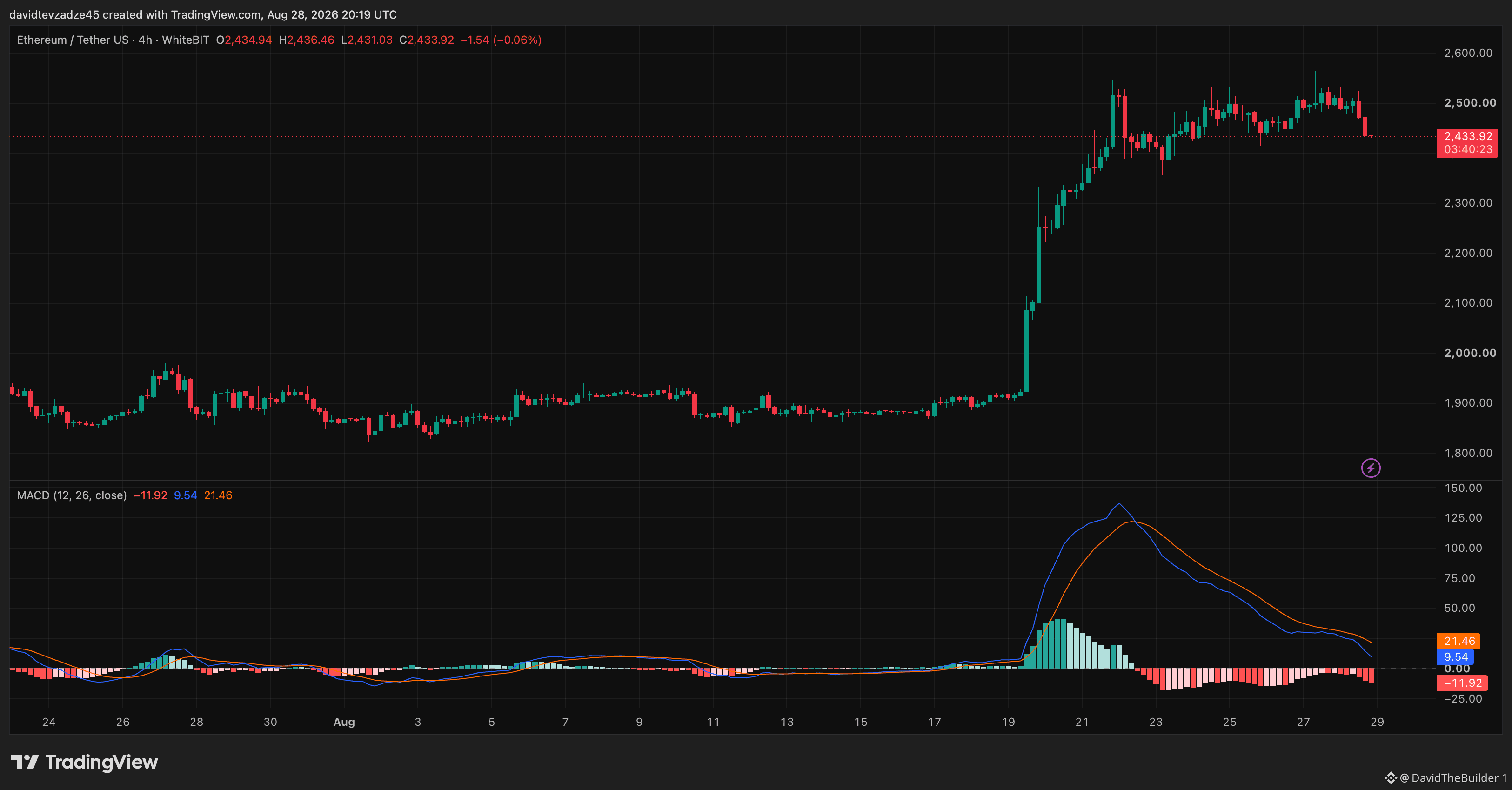1512x790 pixels.
Task: Click the 23 date label on time axis
Action: [x=1156, y=722]
